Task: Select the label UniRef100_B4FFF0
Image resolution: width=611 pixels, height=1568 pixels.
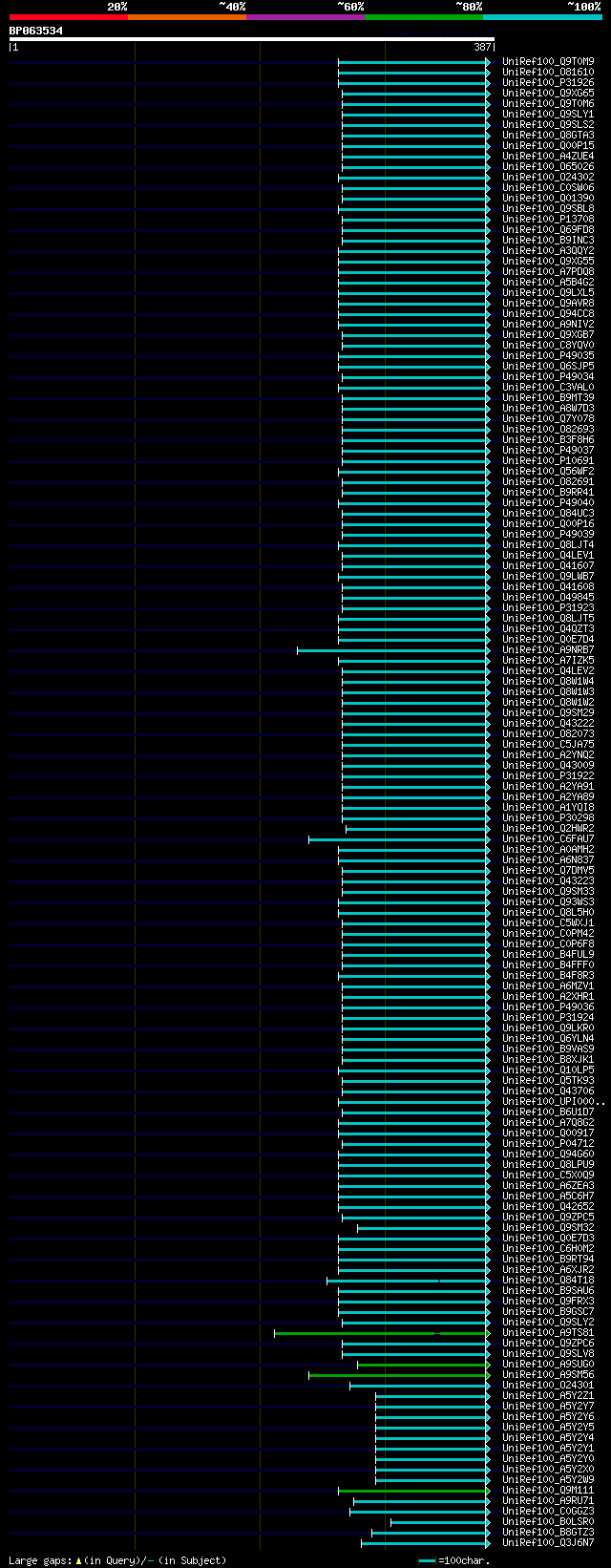Action: pyautogui.click(x=548, y=964)
